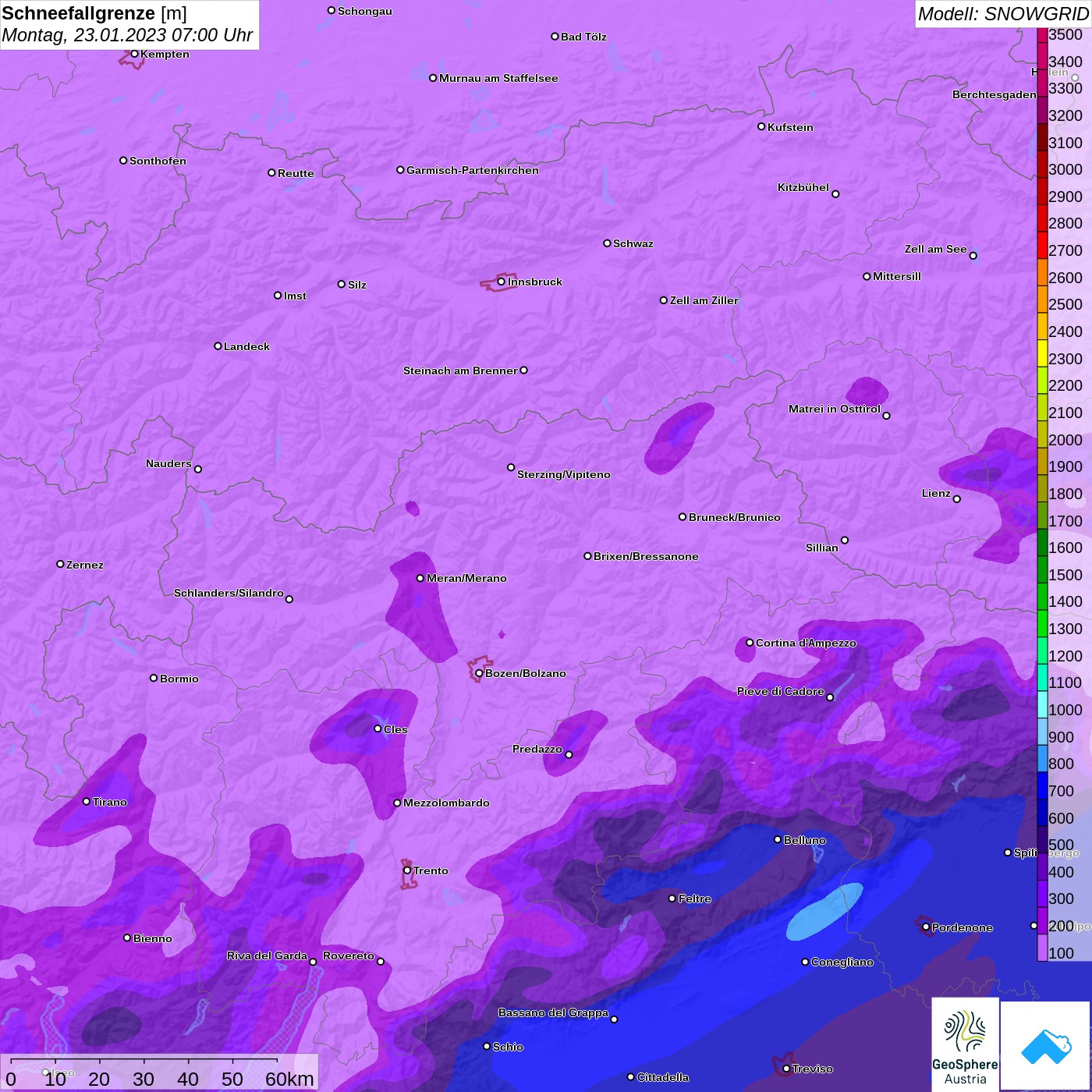Click the Brixen/Bressanone label
Screen dimensions: 1092x1092
646,556
